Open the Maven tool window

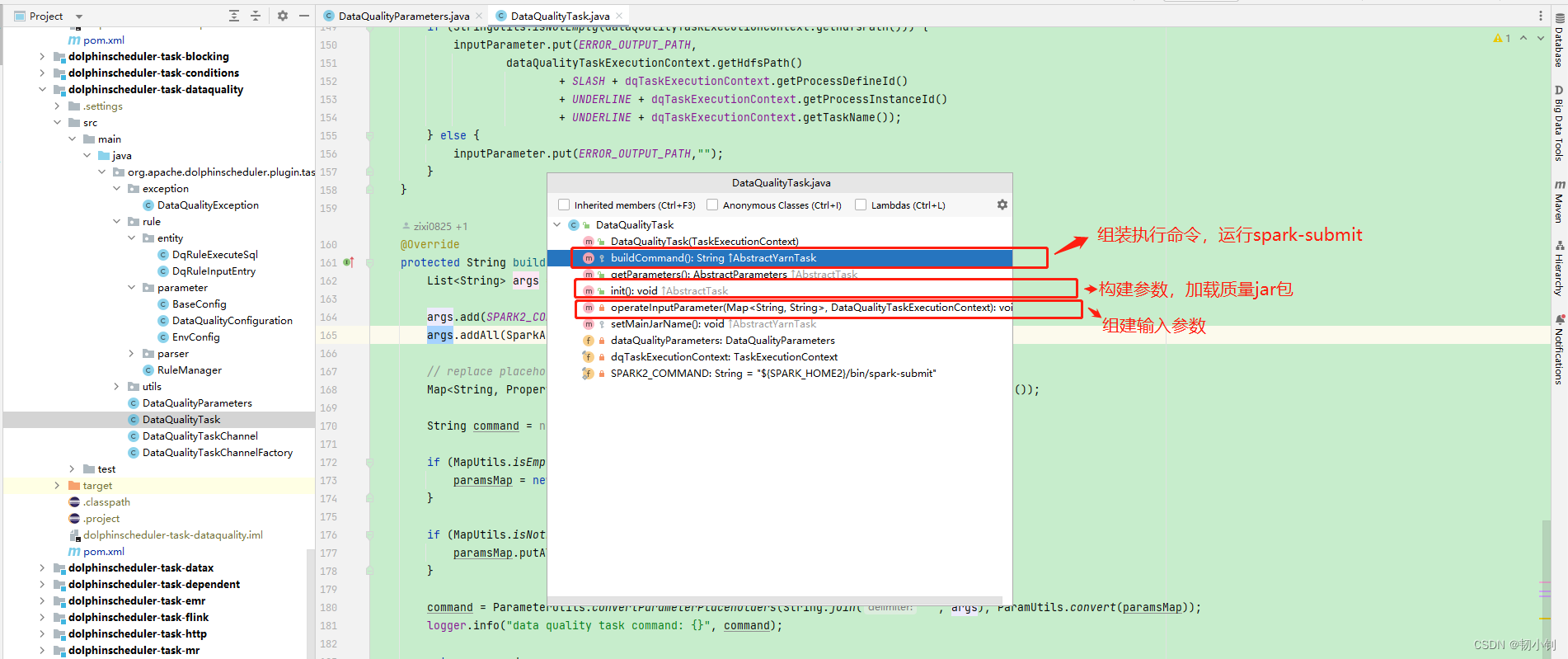pos(1559,201)
